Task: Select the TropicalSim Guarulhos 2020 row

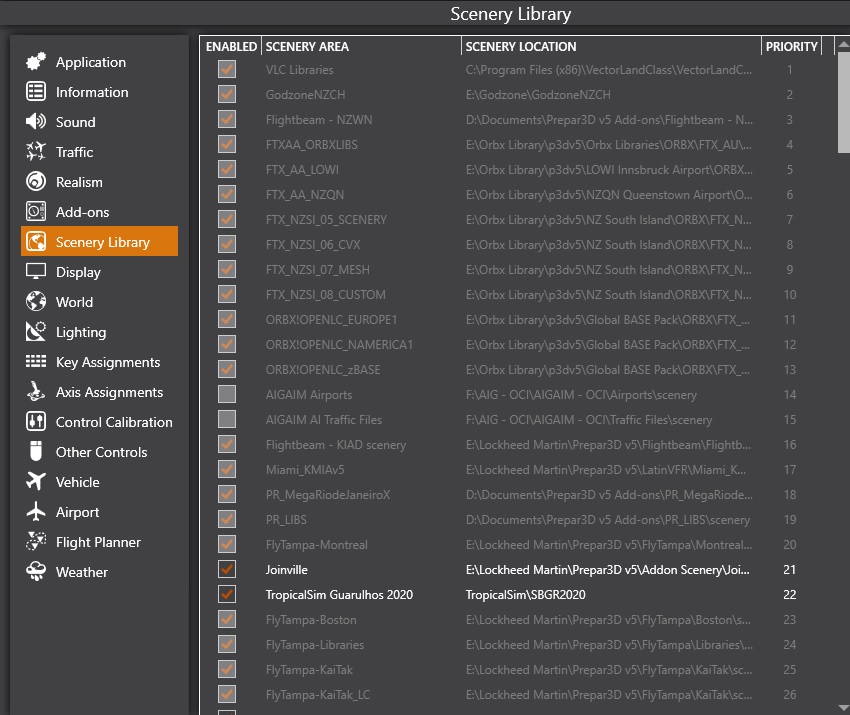Action: pos(517,594)
